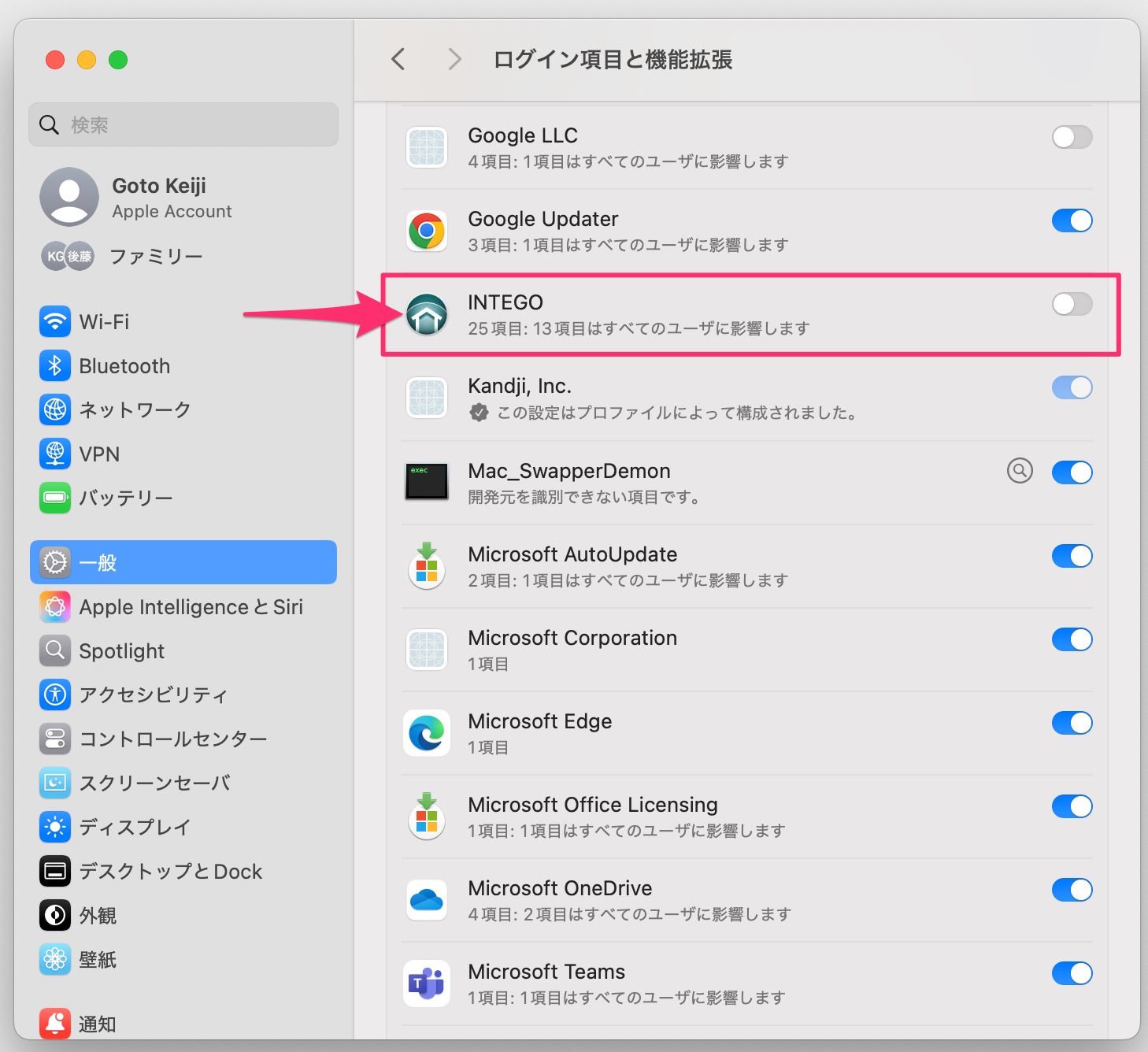Go back with the left chevron
Image resolution: width=1148 pixels, height=1052 pixels.
click(398, 59)
